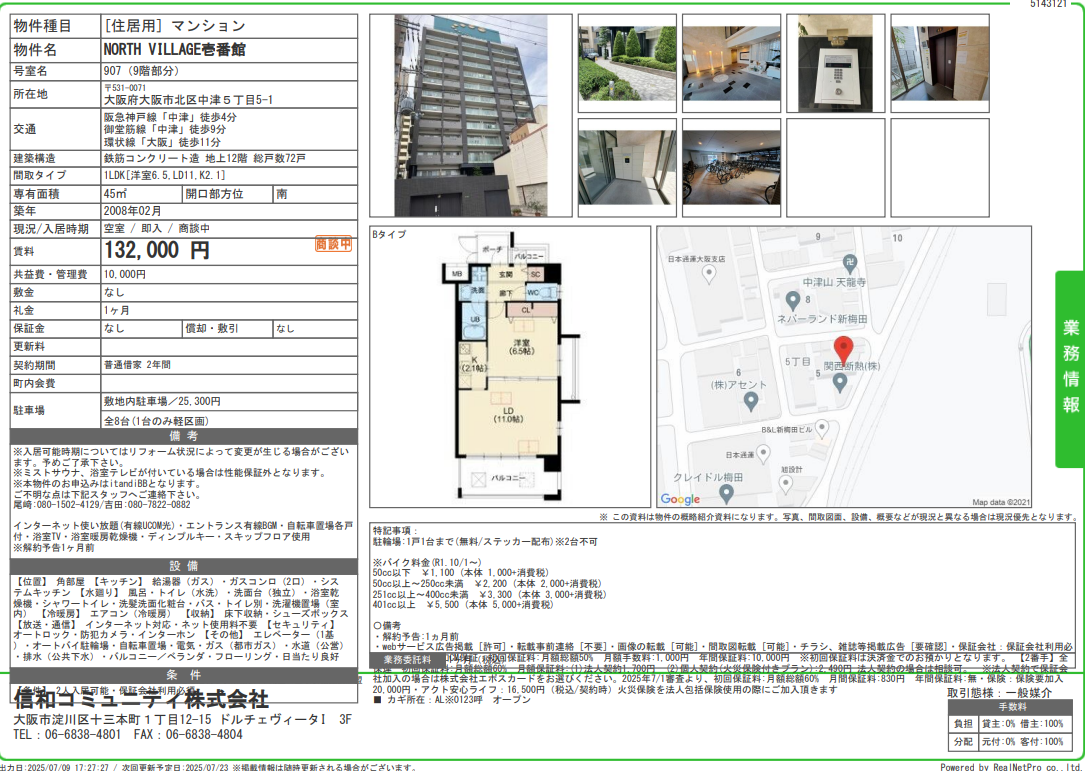
Task: Click the Google logo on the map
Action: point(681,499)
